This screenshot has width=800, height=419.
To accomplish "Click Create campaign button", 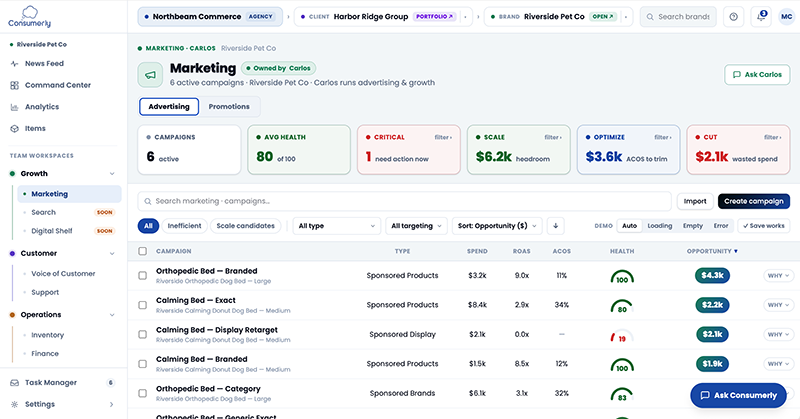I will 754,201.
